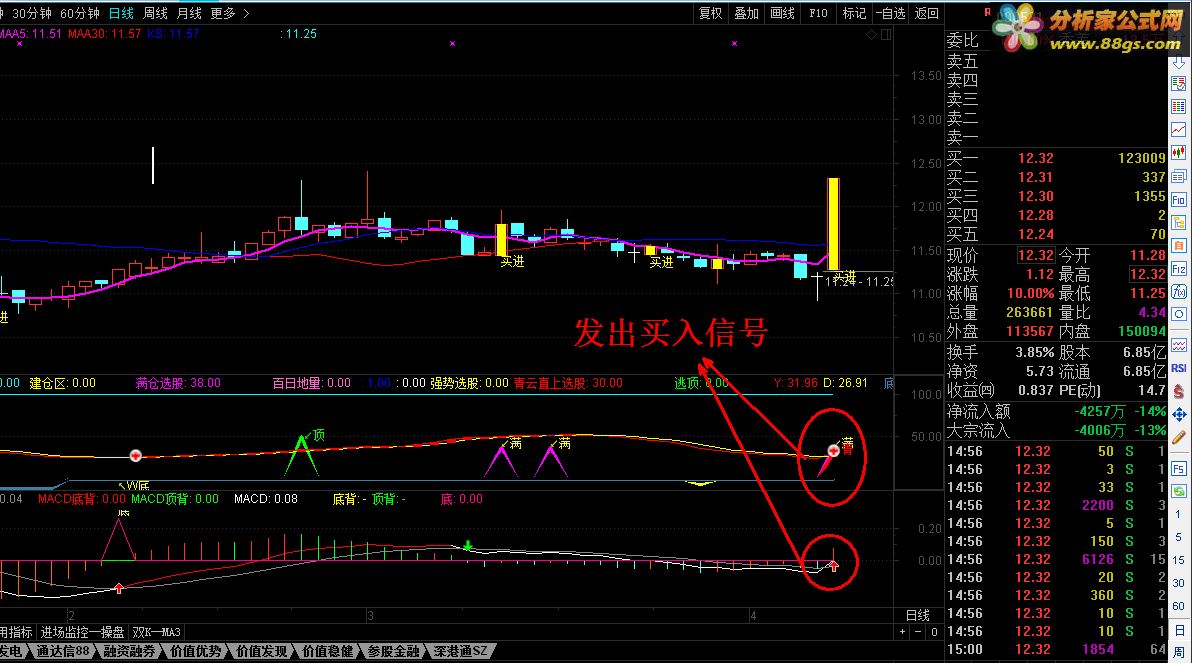Switch to the 融资融券 tab
Viewport: 1192px width, 663px height.
129,652
